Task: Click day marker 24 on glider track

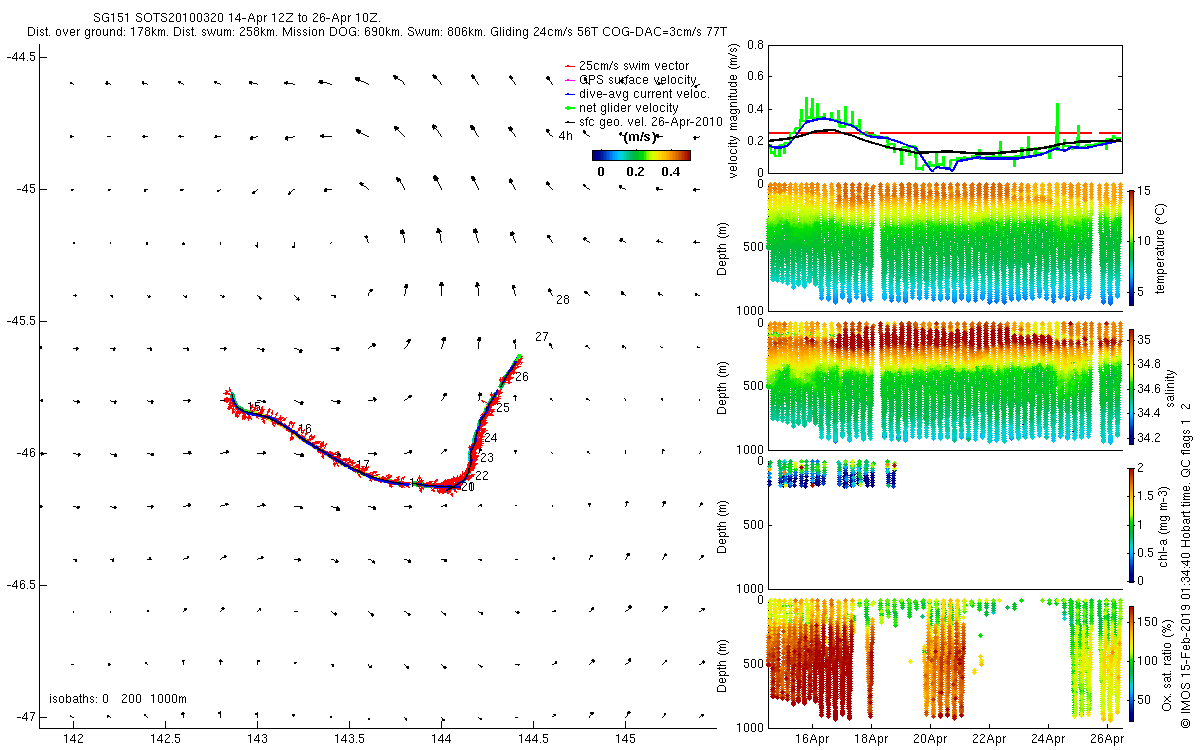Action: coord(490,438)
